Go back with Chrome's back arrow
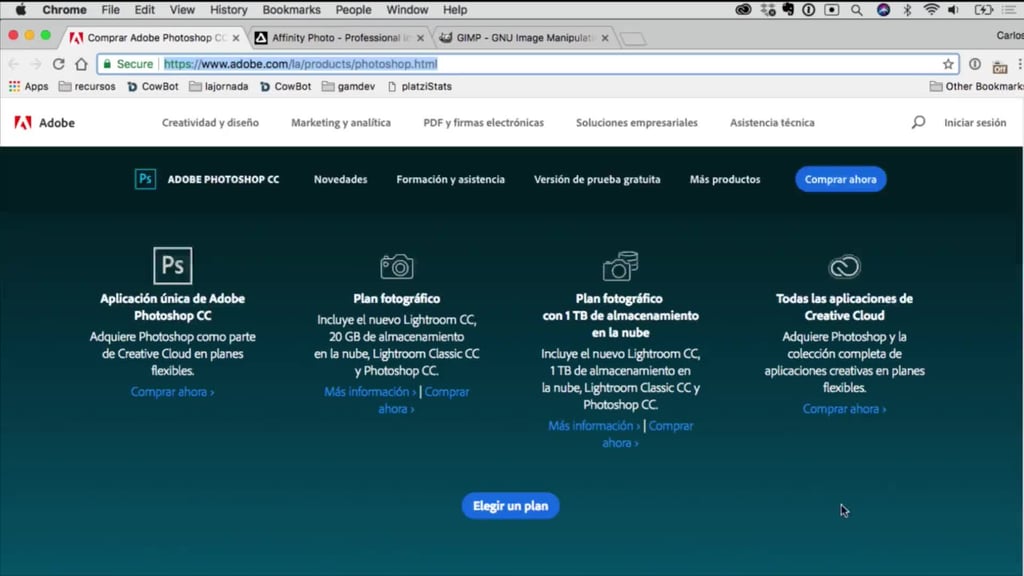Viewport: 1024px width, 576px height. pyautogui.click(x=14, y=64)
